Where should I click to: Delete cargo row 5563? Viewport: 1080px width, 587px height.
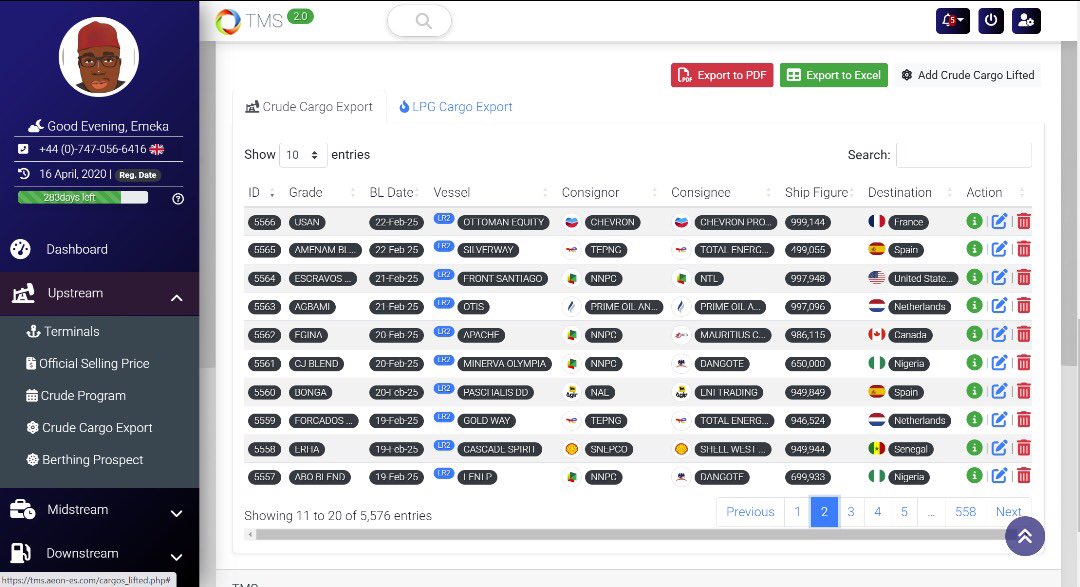click(x=1024, y=306)
